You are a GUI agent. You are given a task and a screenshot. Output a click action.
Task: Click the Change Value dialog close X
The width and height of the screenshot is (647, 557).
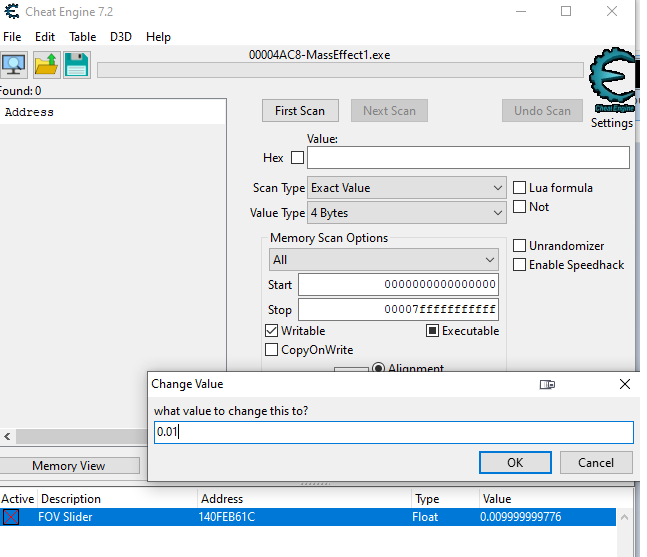click(625, 384)
